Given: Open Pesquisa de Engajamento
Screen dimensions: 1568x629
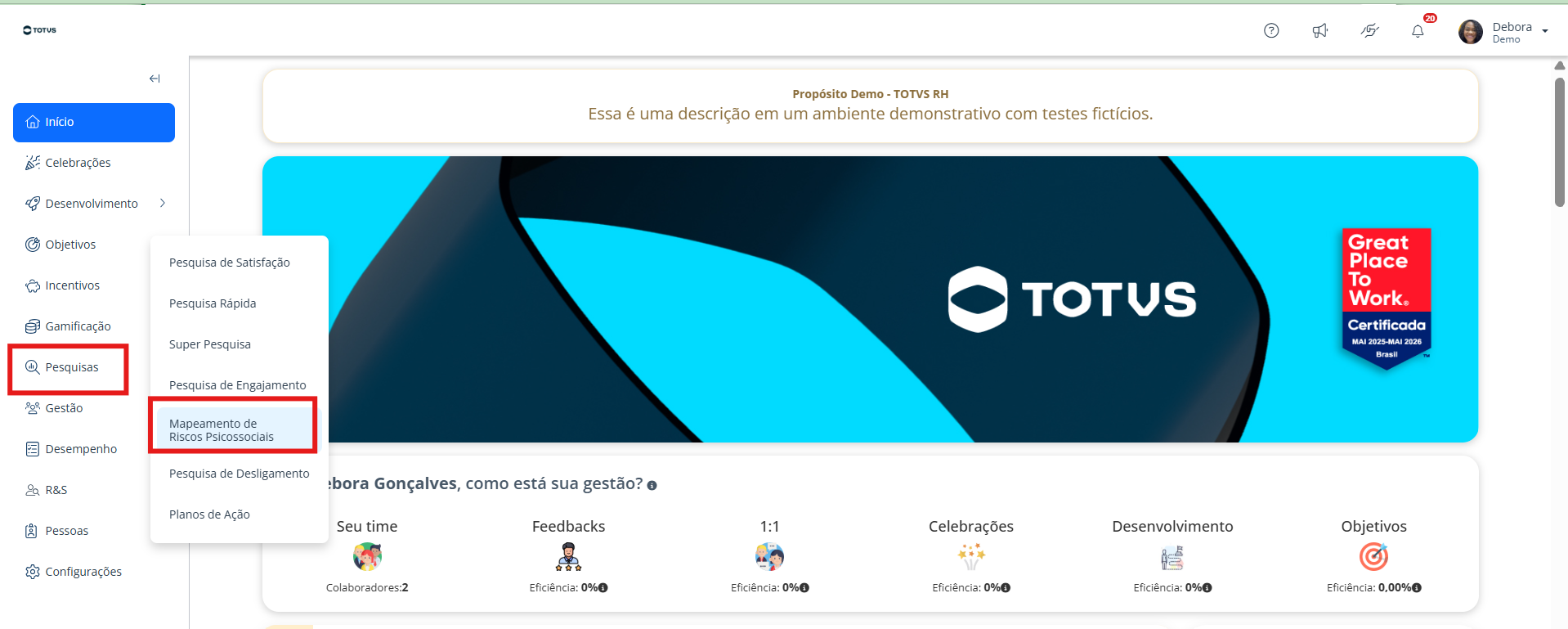Looking at the screenshot, I should click(239, 385).
